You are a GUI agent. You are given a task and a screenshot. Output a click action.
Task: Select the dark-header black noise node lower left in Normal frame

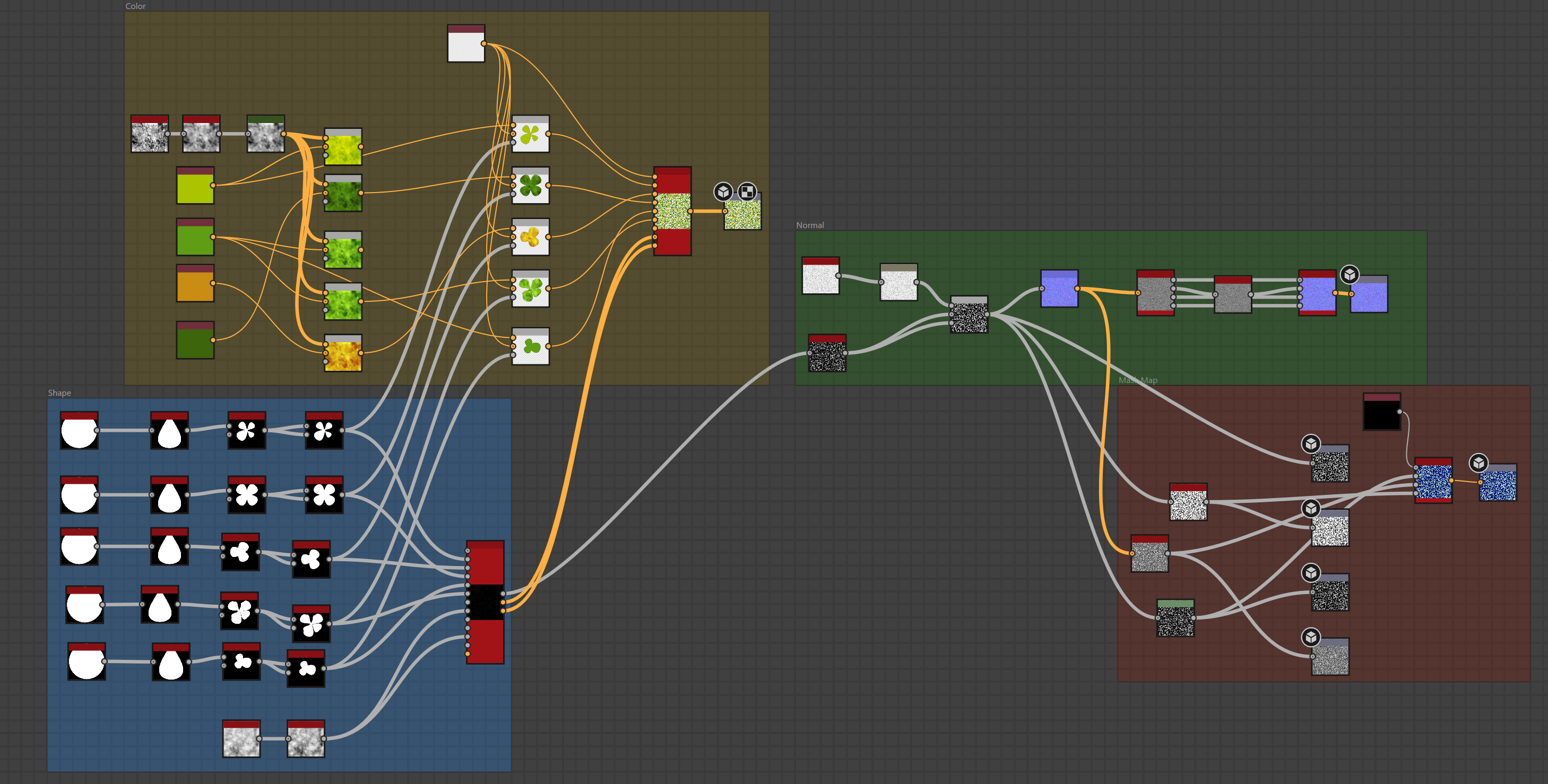coord(827,353)
